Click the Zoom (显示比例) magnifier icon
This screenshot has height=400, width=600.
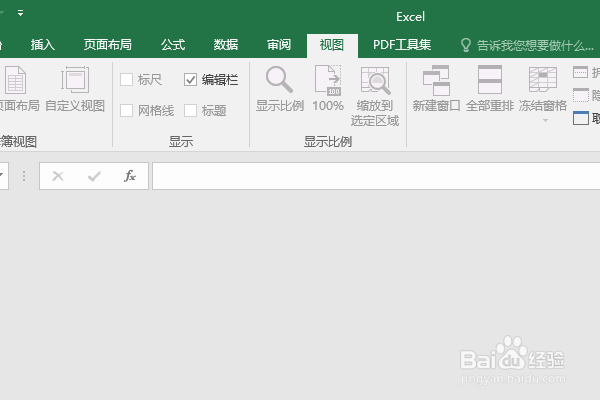[279, 80]
